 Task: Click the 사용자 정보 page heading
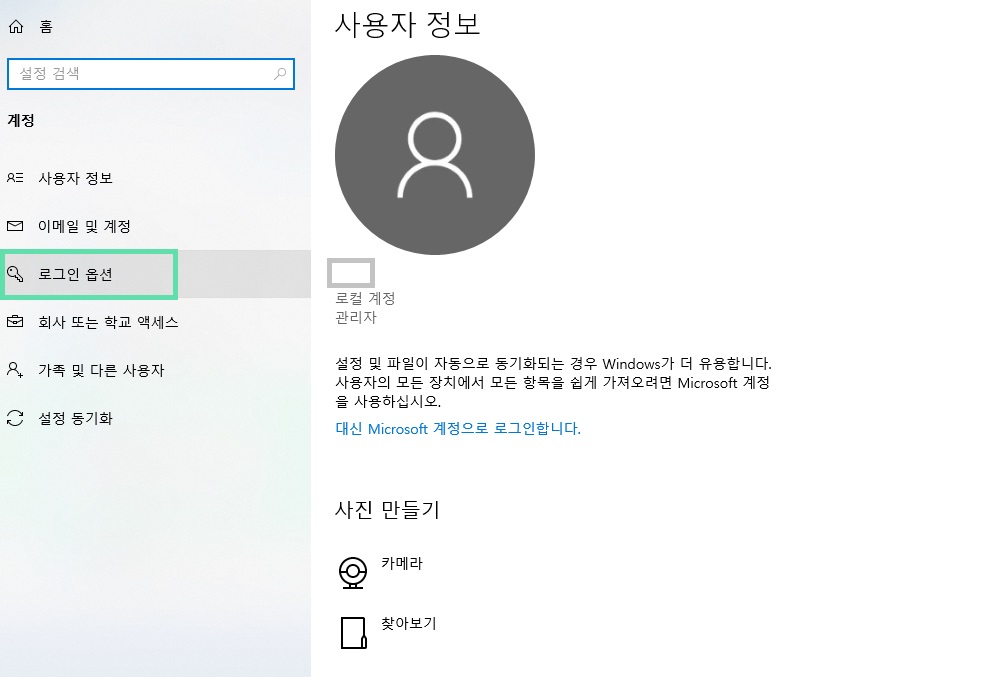407,25
